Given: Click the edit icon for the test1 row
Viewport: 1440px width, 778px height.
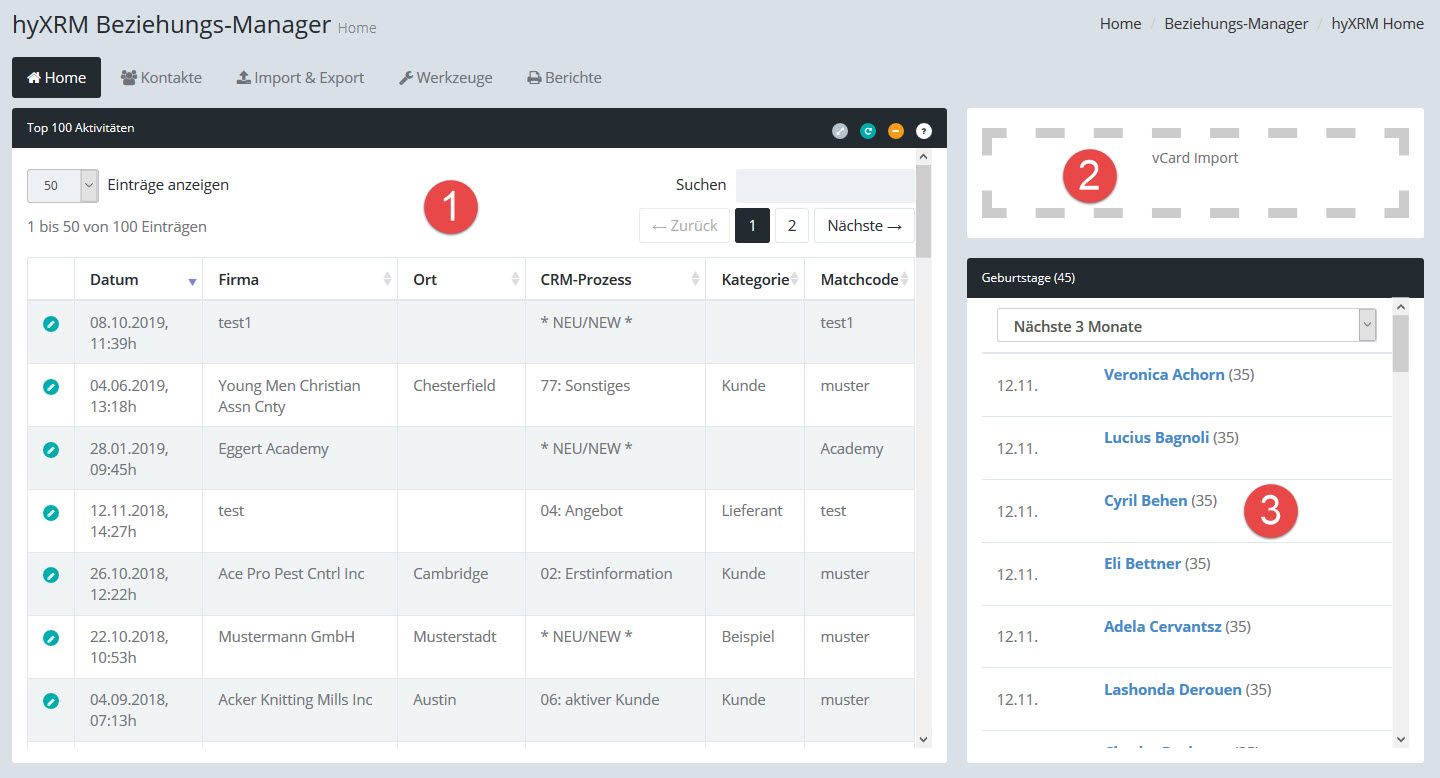Looking at the screenshot, I should 51,324.
